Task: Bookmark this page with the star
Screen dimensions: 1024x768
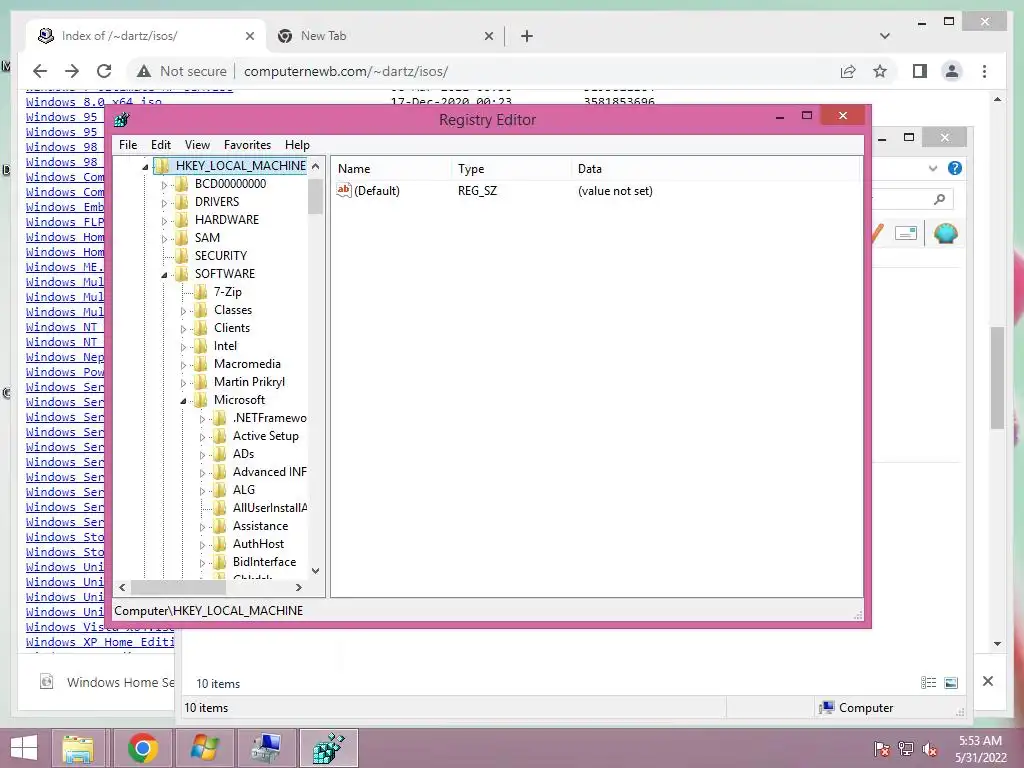Action: (880, 71)
